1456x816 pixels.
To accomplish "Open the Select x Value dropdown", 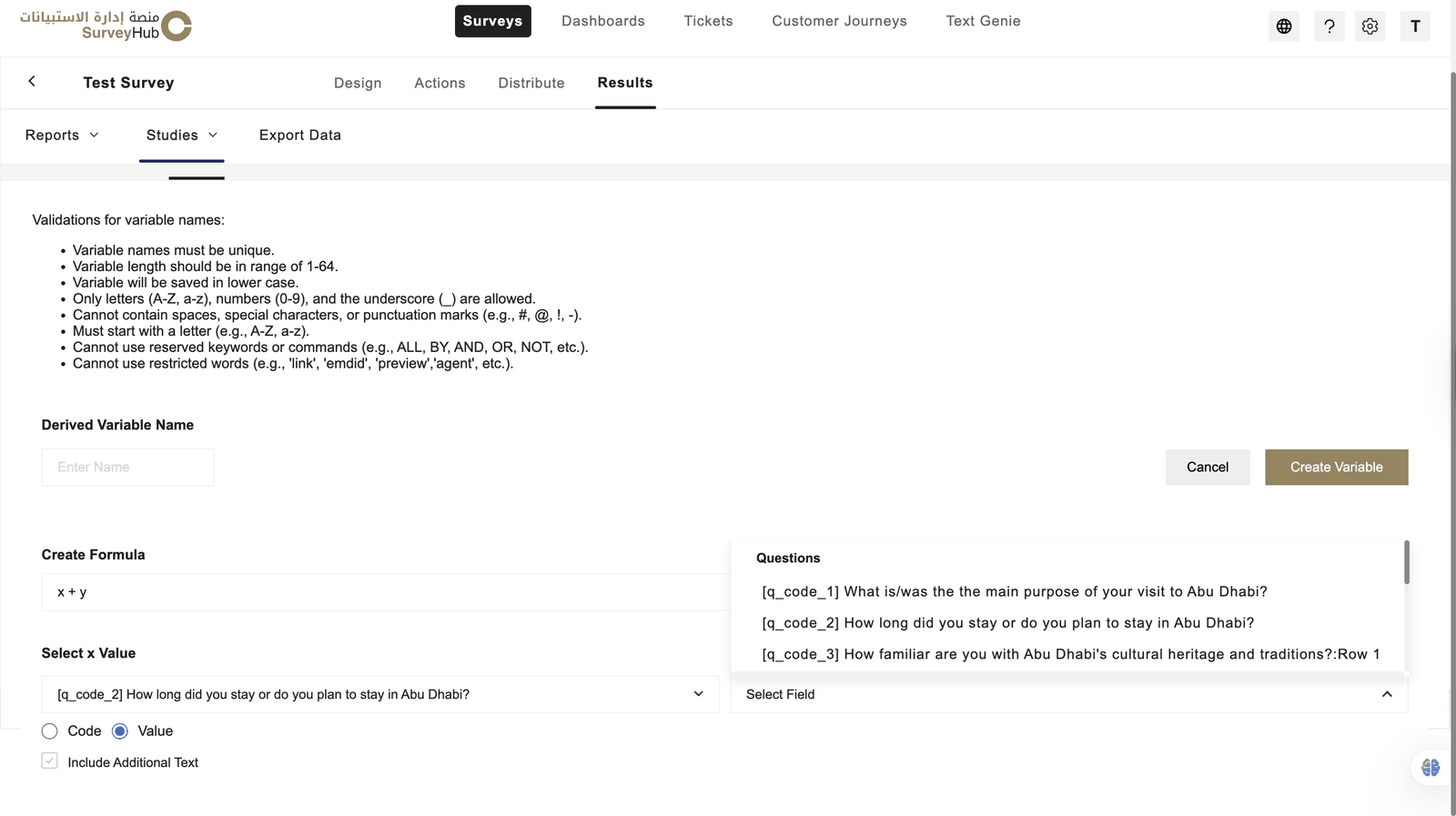I will pyautogui.click(x=380, y=694).
